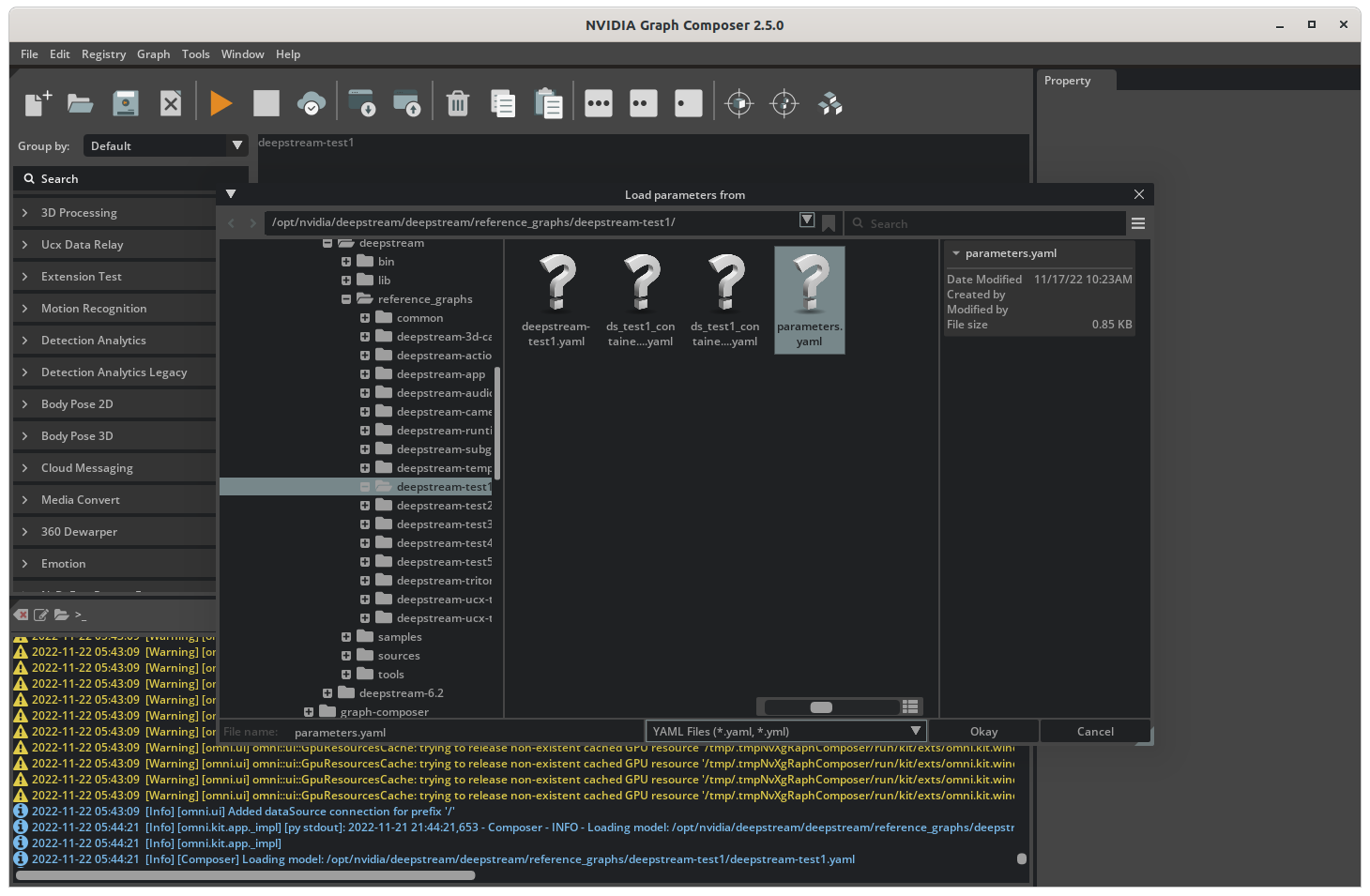Paste with the clipboard toolbar icon

tap(548, 103)
